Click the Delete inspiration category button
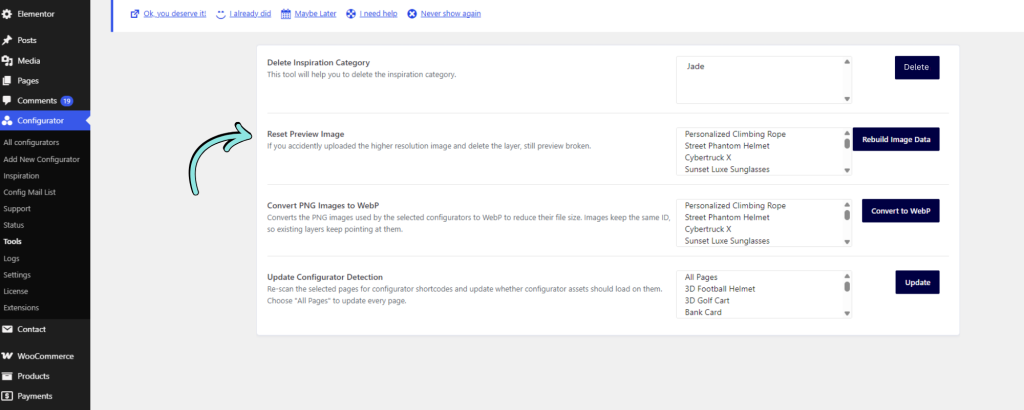 917,68
